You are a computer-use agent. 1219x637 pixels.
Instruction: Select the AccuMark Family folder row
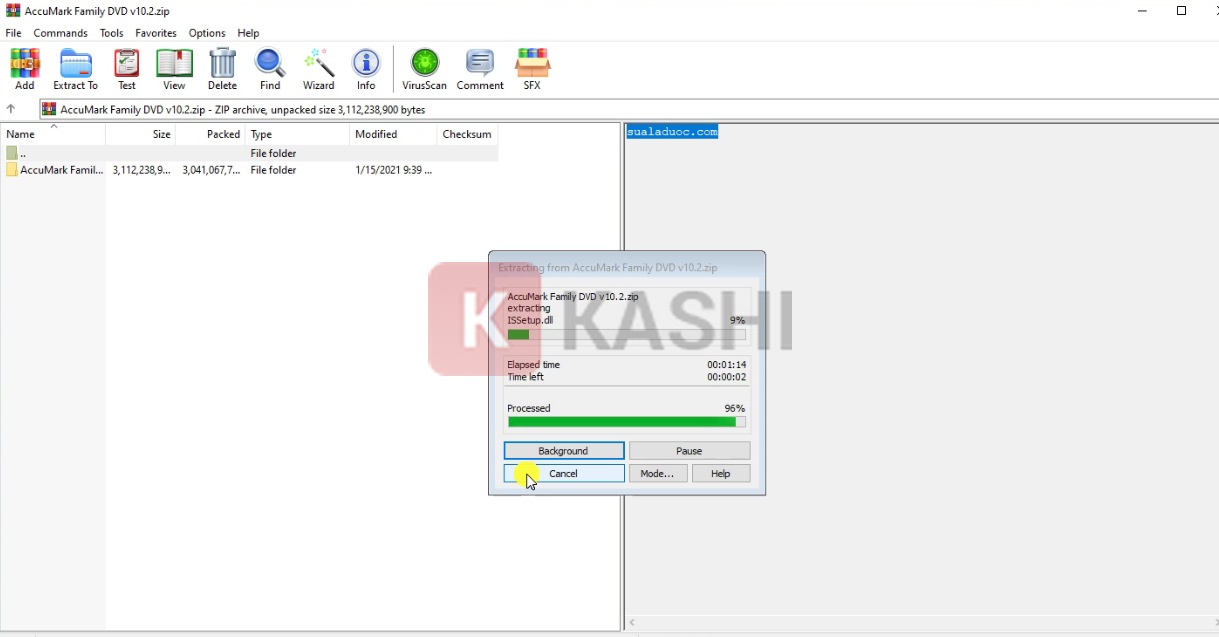coord(60,170)
